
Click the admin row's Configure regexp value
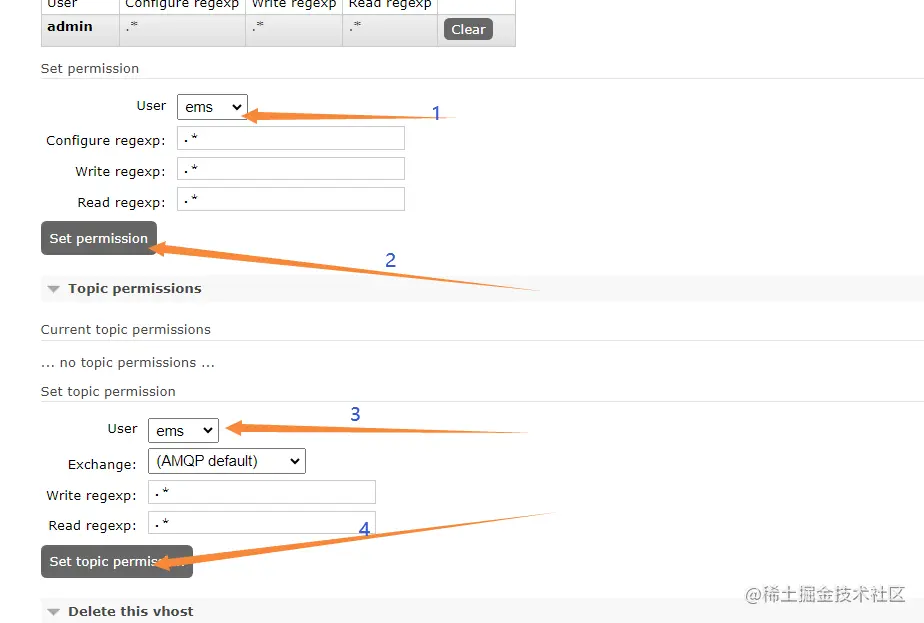pos(132,26)
